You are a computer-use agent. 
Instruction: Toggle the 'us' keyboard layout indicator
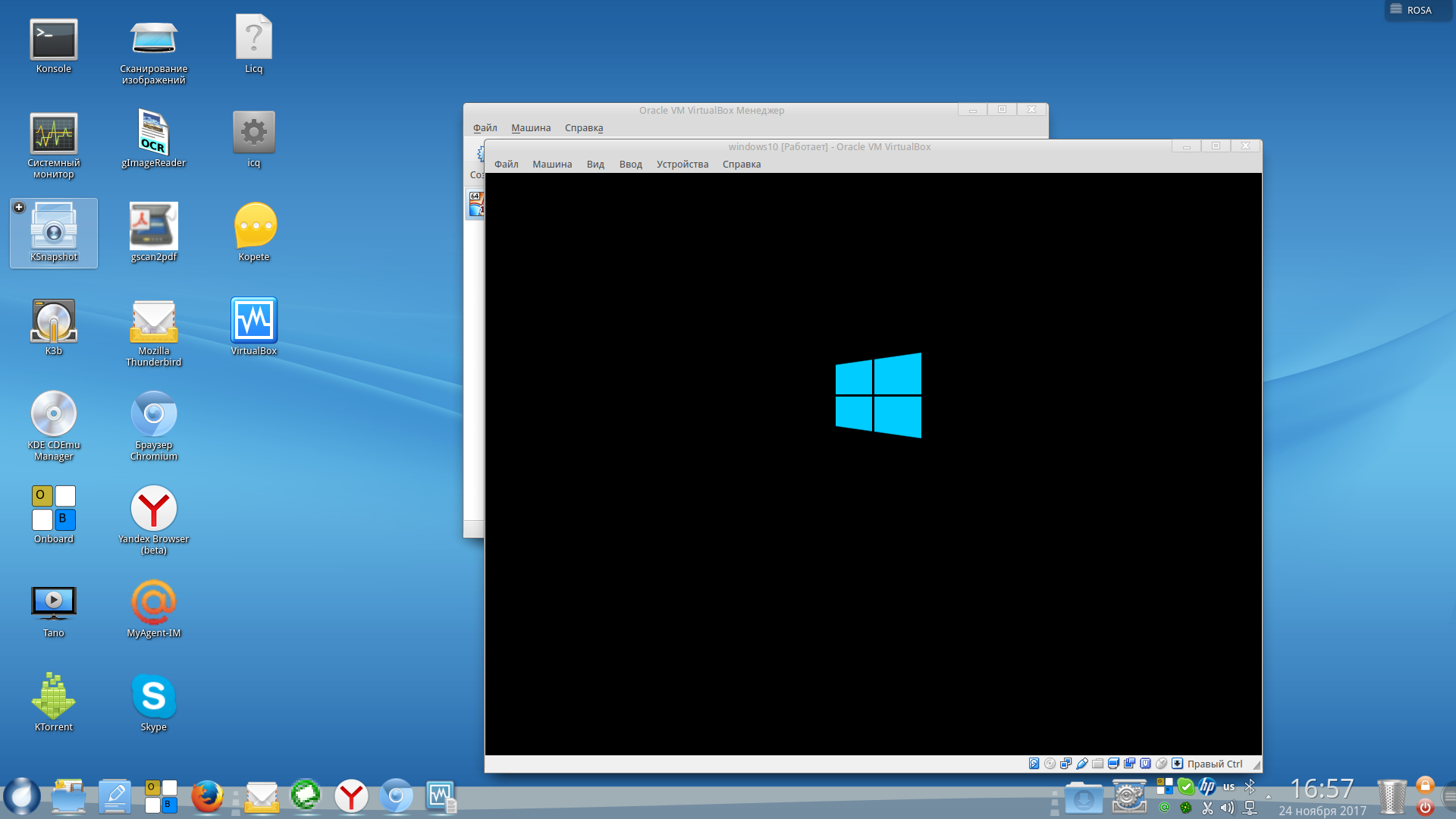point(1228,787)
